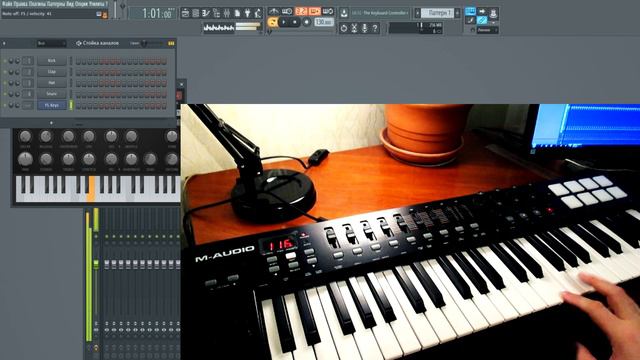Toggle the orange recording countdown button
This screenshot has width=640, height=360.
[301, 11]
